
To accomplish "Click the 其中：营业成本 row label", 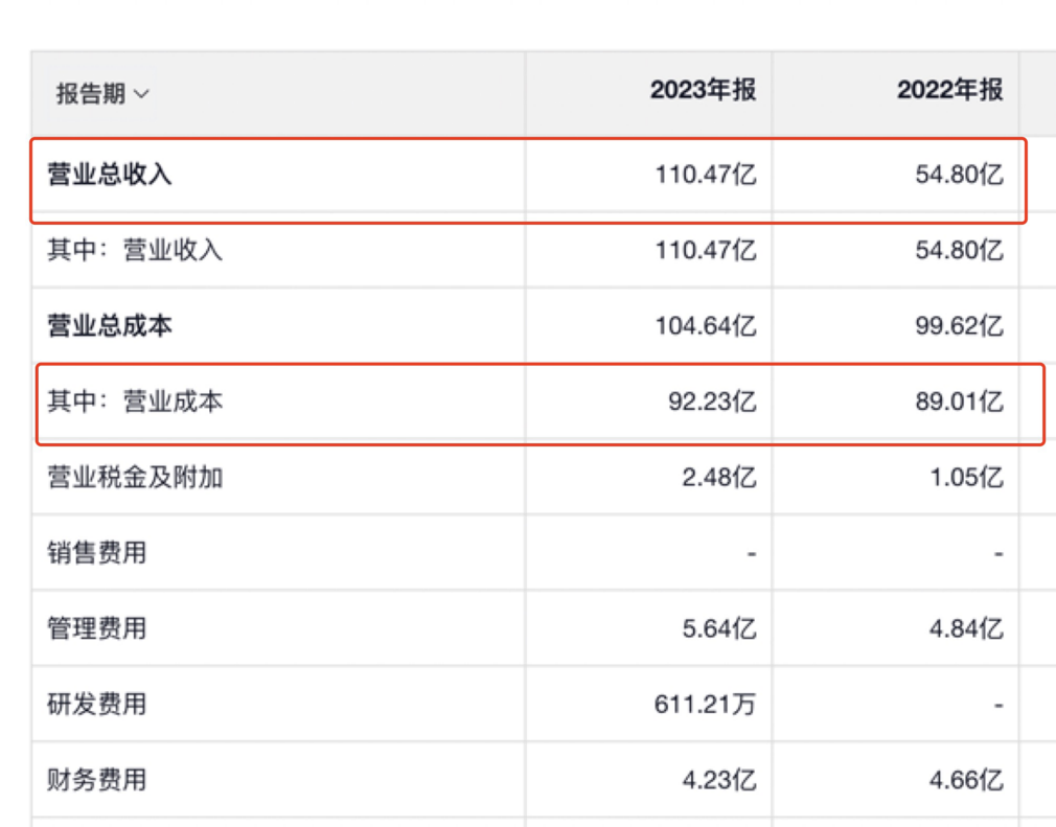I will click(x=135, y=402).
